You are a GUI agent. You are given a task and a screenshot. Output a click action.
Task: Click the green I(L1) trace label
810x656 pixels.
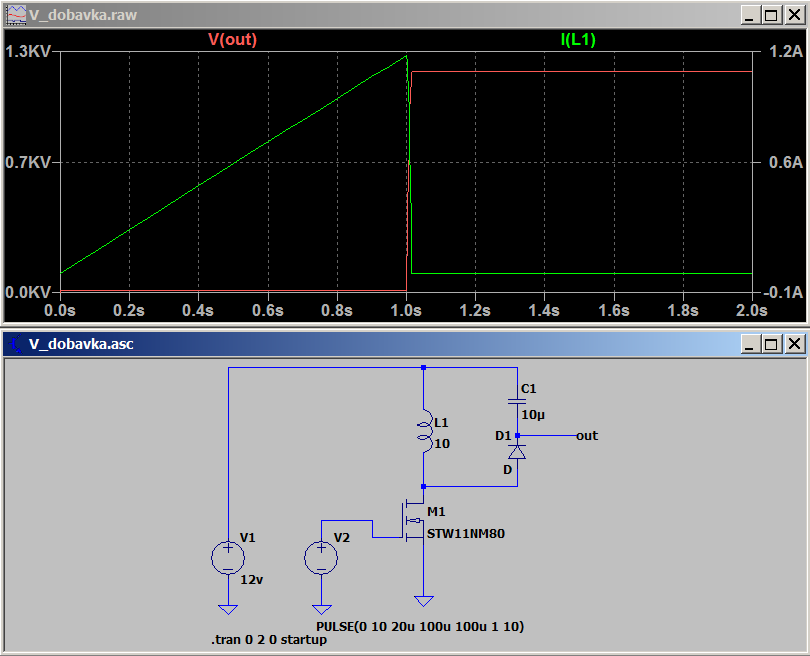(578, 40)
